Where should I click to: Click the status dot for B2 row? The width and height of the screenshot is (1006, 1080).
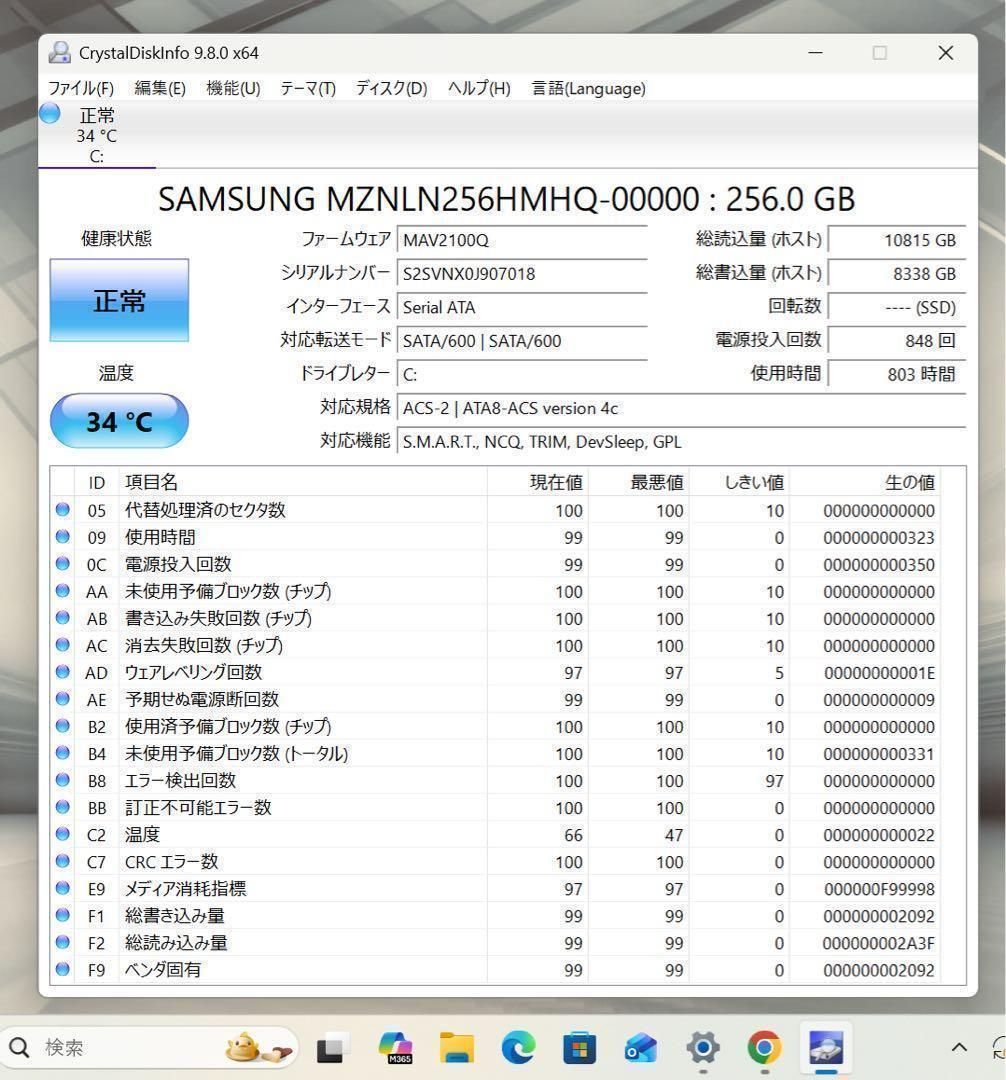[63, 726]
